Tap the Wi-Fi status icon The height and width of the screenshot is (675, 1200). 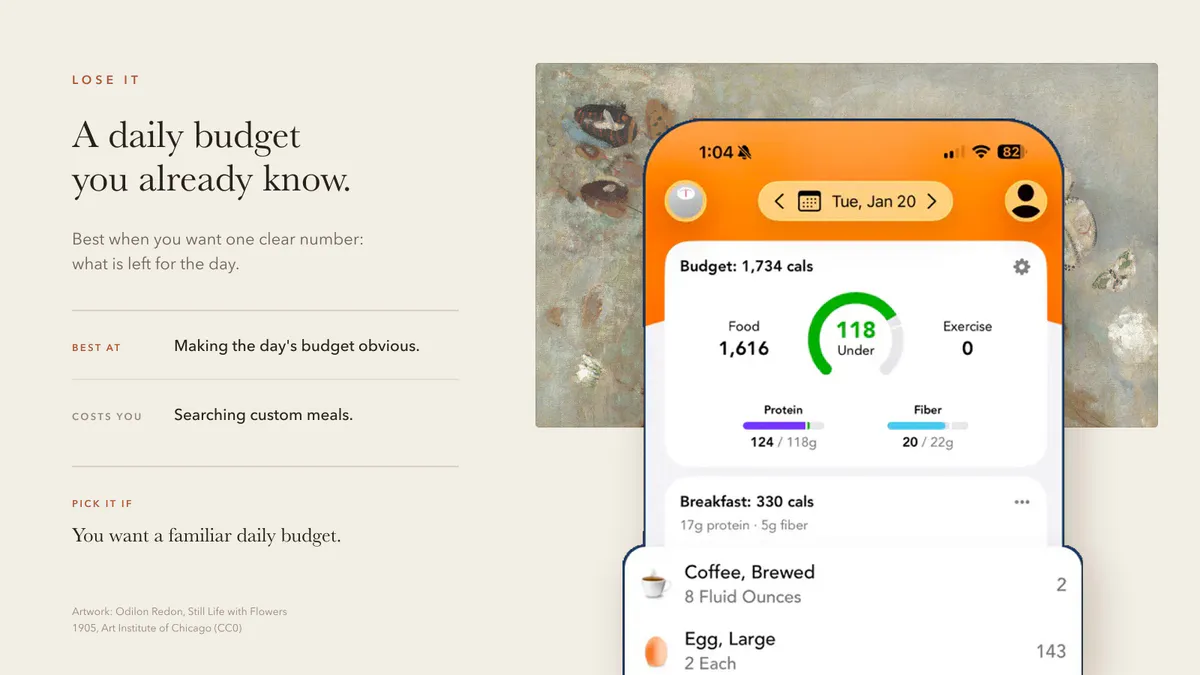pos(981,152)
